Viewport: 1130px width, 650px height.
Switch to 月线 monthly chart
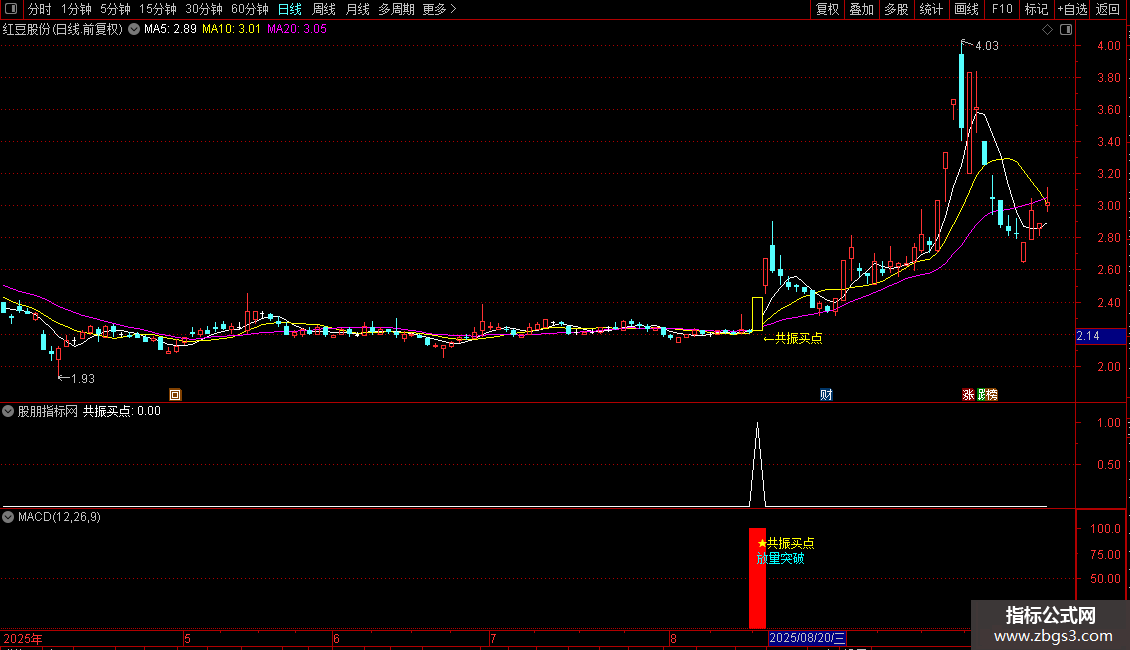coord(357,9)
